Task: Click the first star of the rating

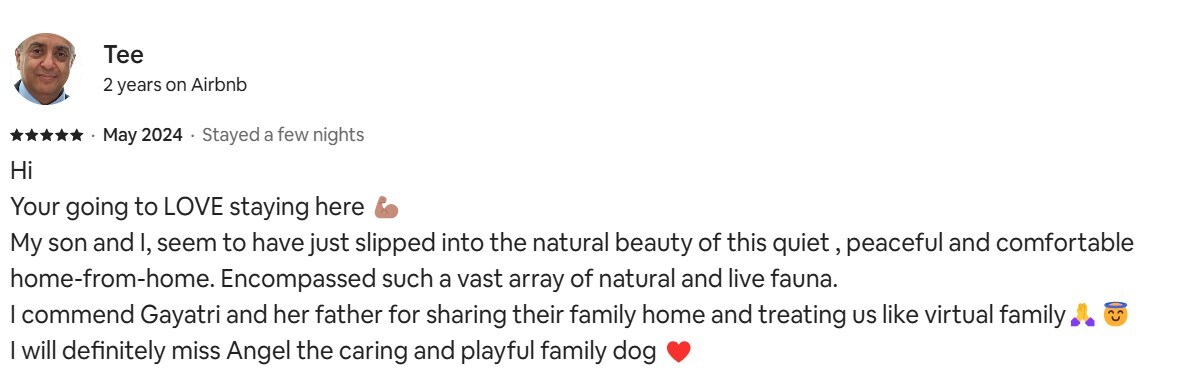Action: click(x=17, y=135)
